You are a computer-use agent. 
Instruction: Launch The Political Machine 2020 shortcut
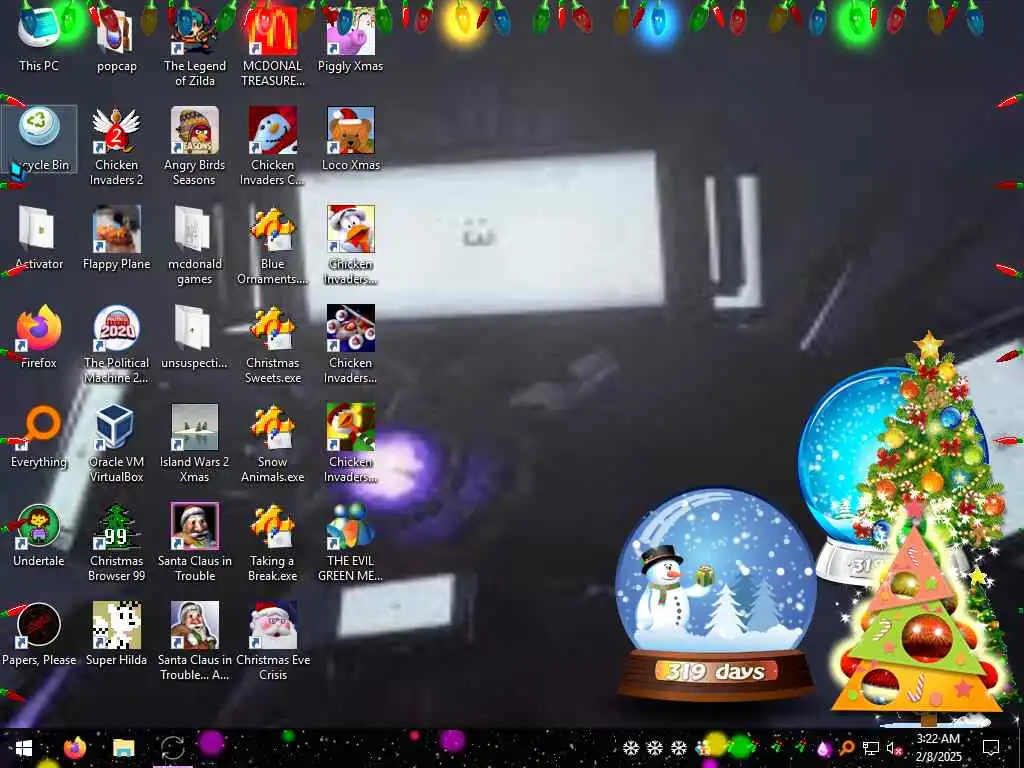tap(116, 344)
